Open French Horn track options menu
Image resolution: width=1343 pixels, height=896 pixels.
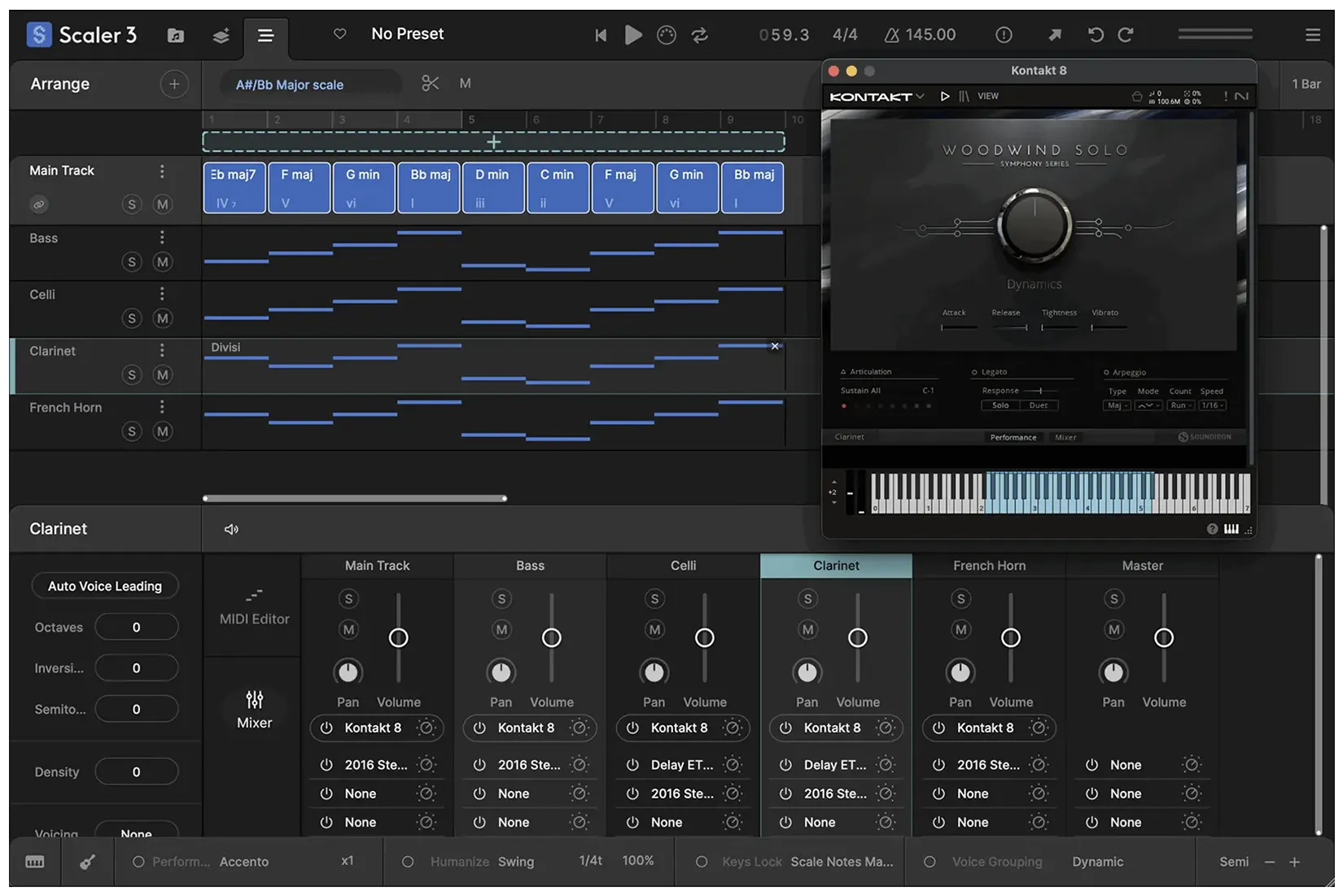[x=162, y=407]
